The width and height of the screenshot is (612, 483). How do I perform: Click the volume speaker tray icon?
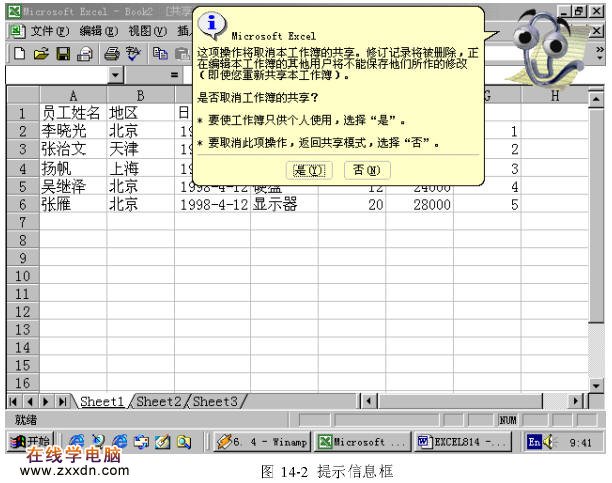click(548, 442)
